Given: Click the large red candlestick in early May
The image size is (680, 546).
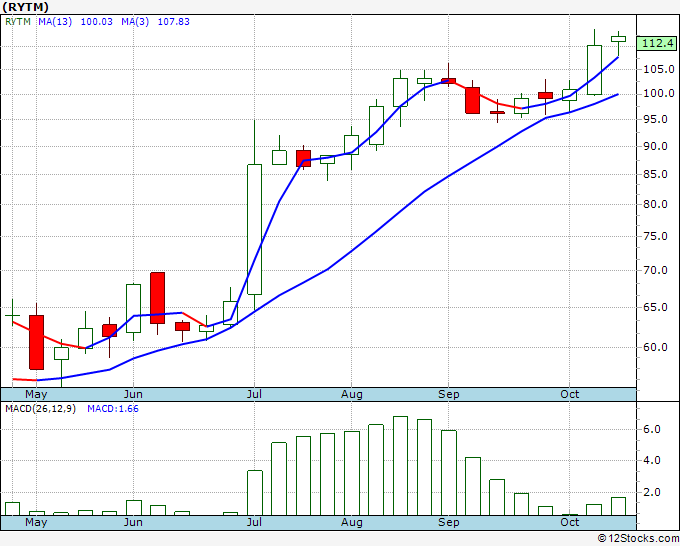Looking at the screenshot, I should tap(36, 342).
